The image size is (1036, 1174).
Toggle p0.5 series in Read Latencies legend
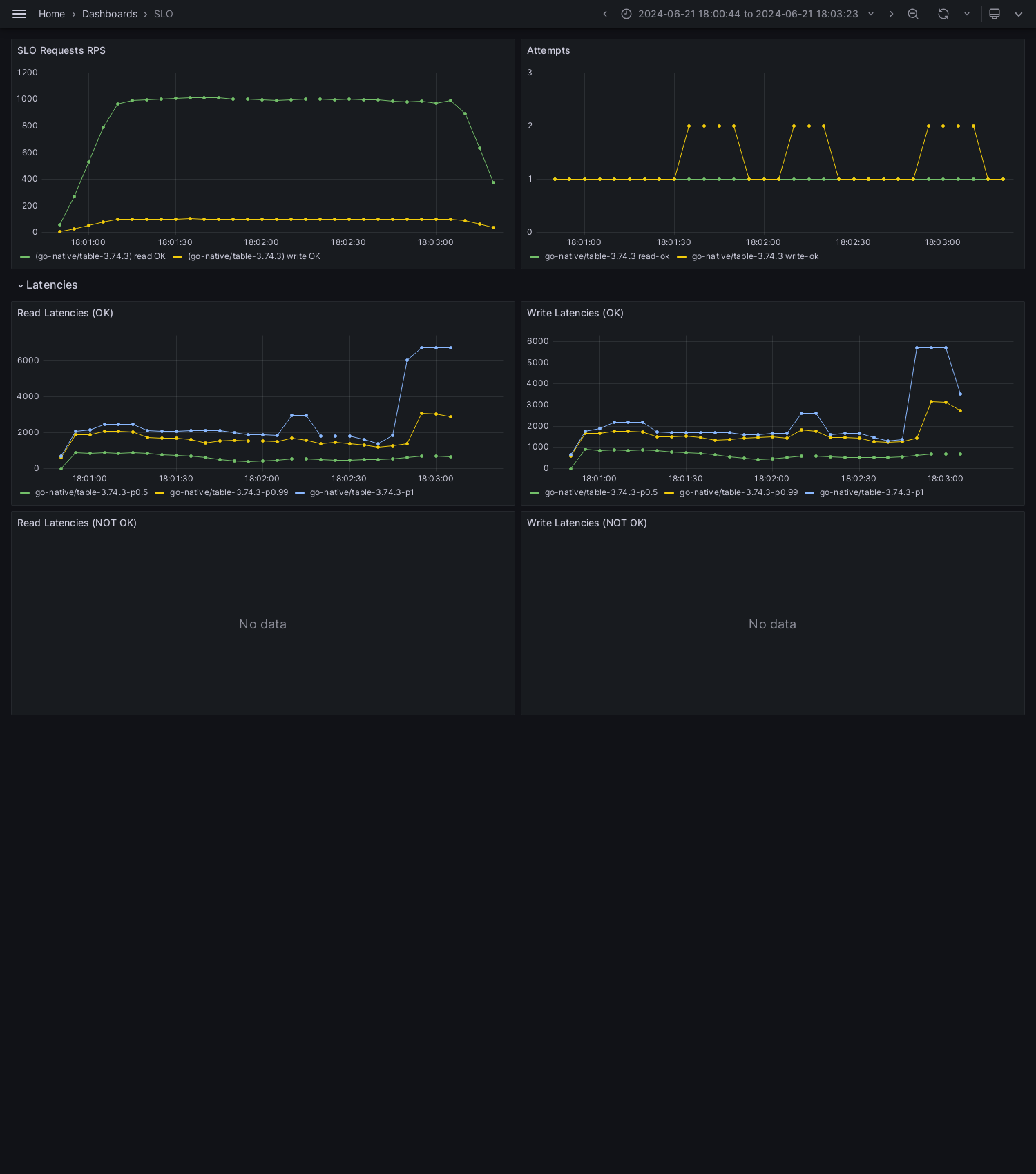[x=92, y=492]
